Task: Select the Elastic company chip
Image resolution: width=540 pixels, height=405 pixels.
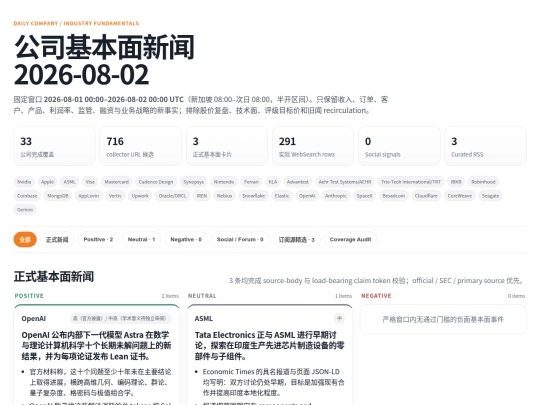Action: point(282,196)
